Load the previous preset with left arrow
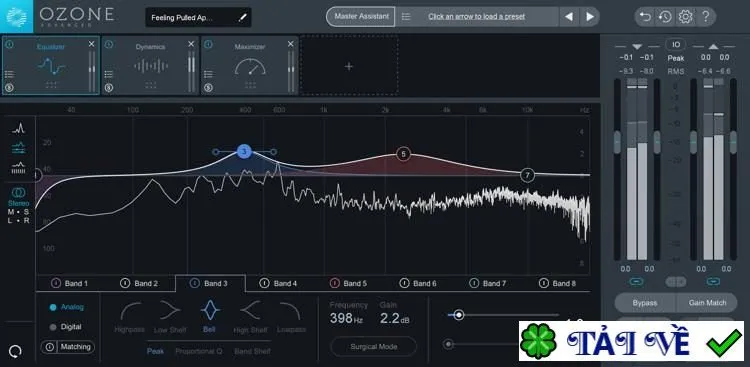The width and height of the screenshot is (750, 367). click(569, 17)
